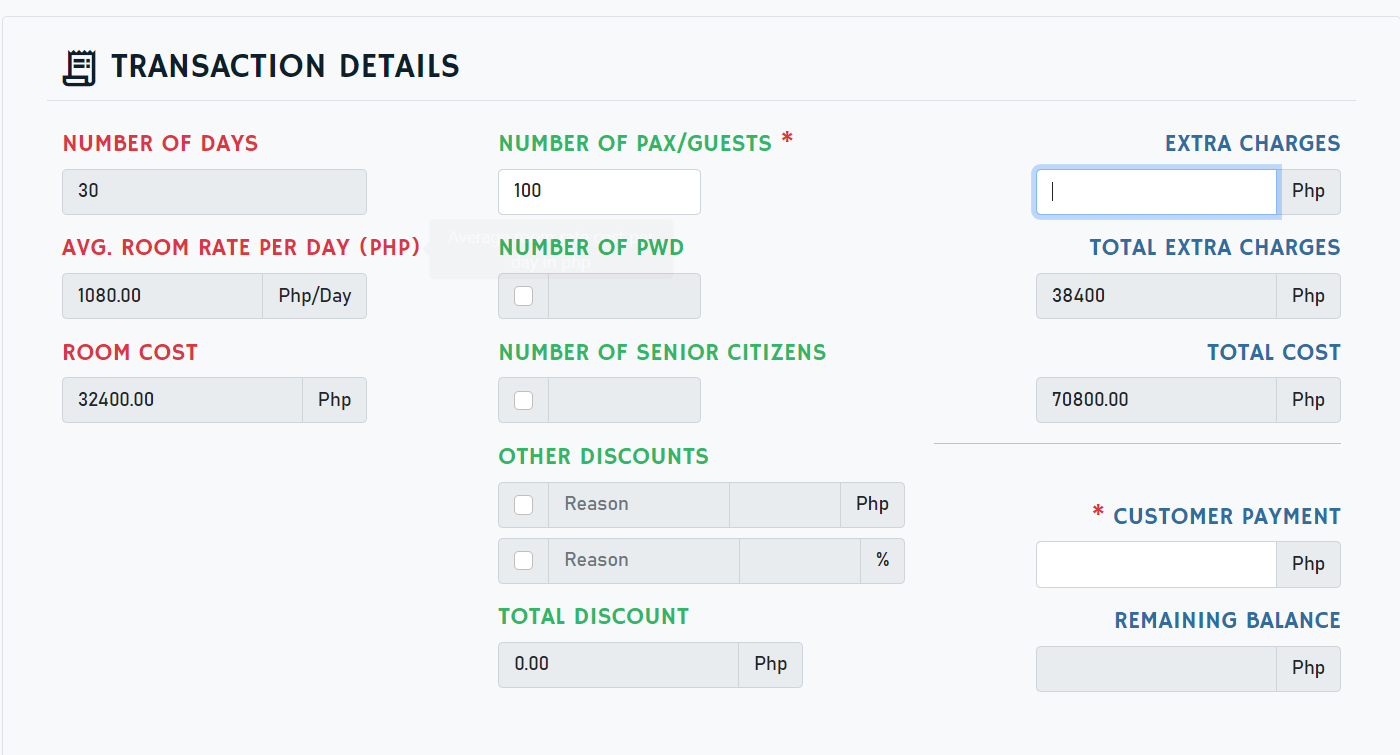Click the Total Discount field
The height and width of the screenshot is (755, 1400).
click(x=618, y=664)
